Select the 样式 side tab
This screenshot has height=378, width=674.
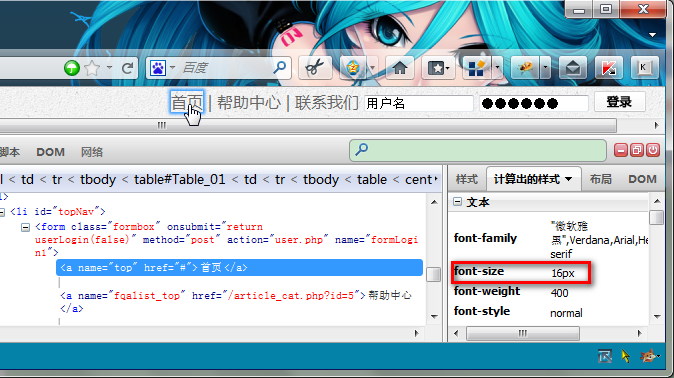pos(467,179)
